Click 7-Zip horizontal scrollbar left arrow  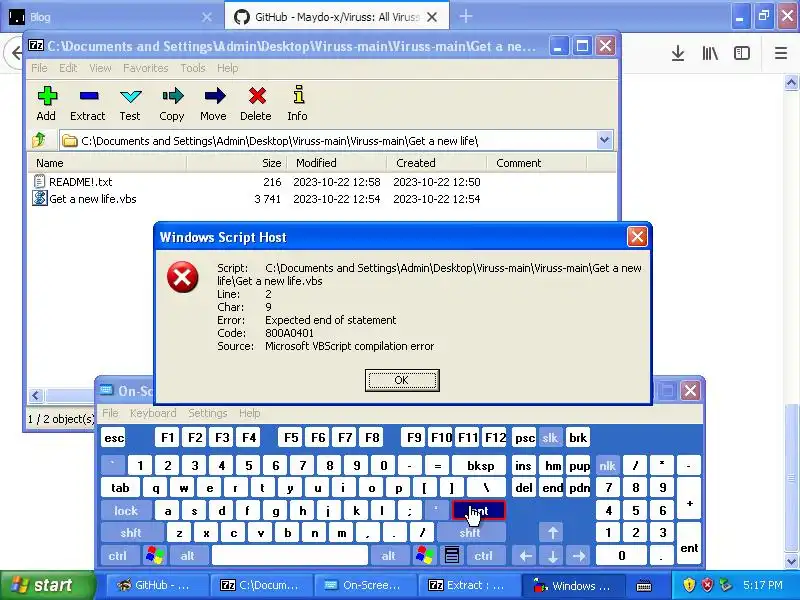tap(36, 395)
